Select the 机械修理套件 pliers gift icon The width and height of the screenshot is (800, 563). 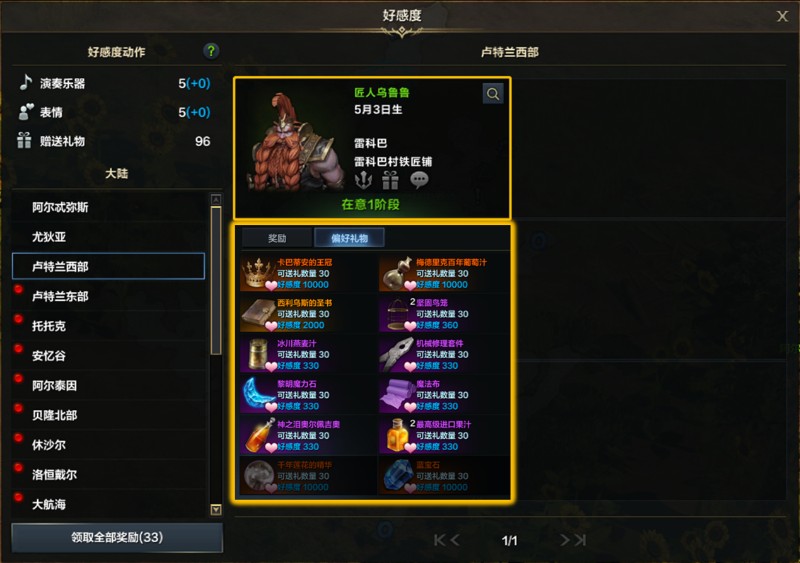click(x=396, y=354)
